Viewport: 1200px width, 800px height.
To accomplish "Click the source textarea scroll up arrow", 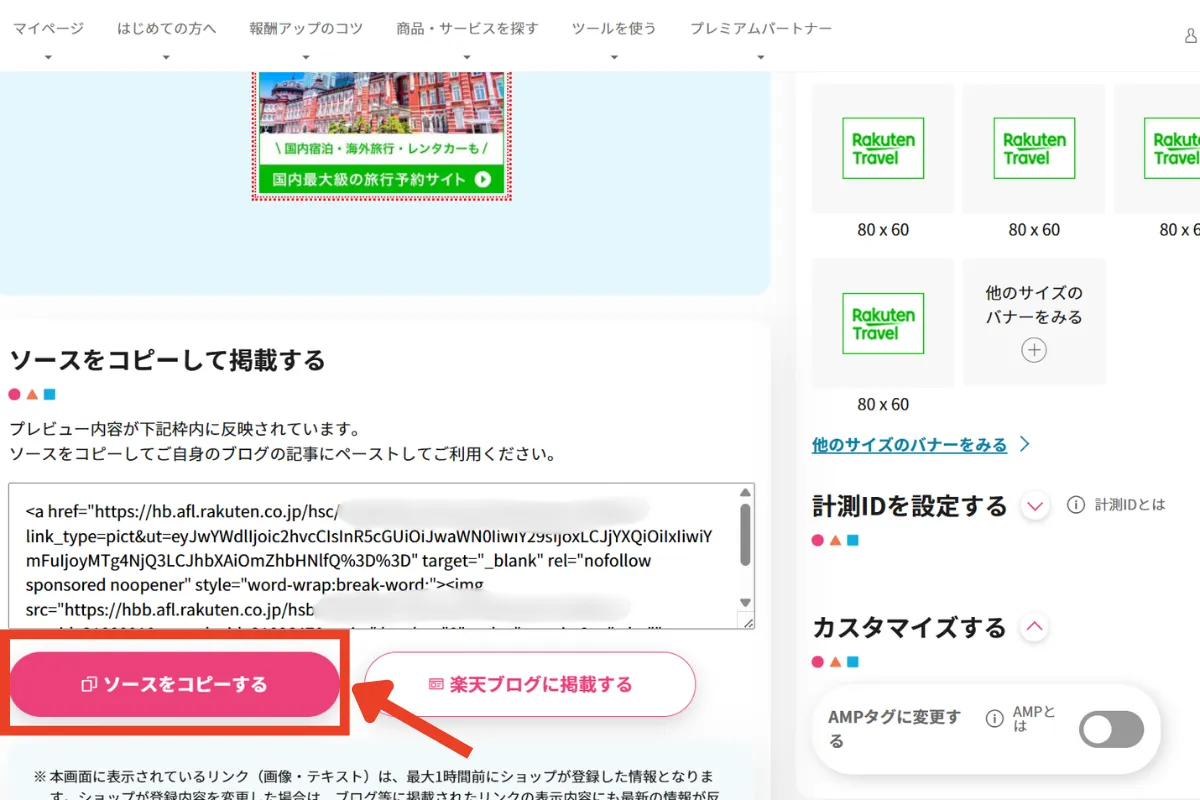I will (x=745, y=494).
